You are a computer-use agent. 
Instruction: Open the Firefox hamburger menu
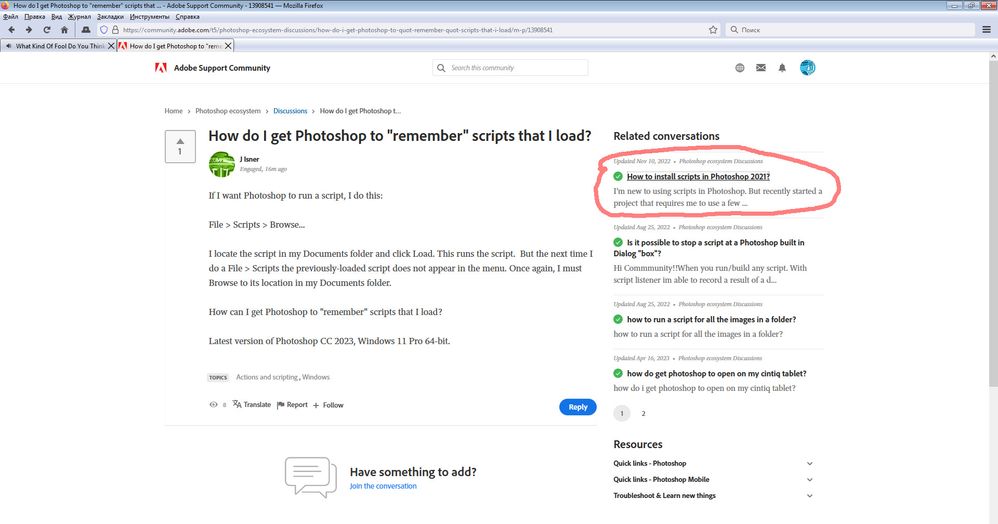pos(986,30)
